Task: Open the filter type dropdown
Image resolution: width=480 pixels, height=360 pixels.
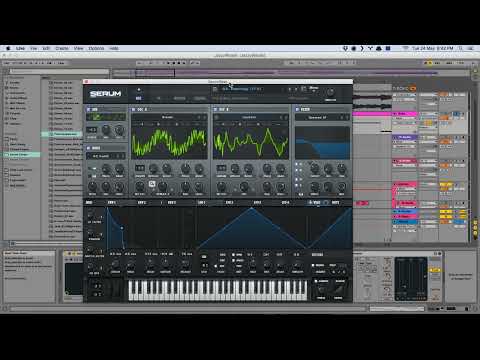Action: 317,117
